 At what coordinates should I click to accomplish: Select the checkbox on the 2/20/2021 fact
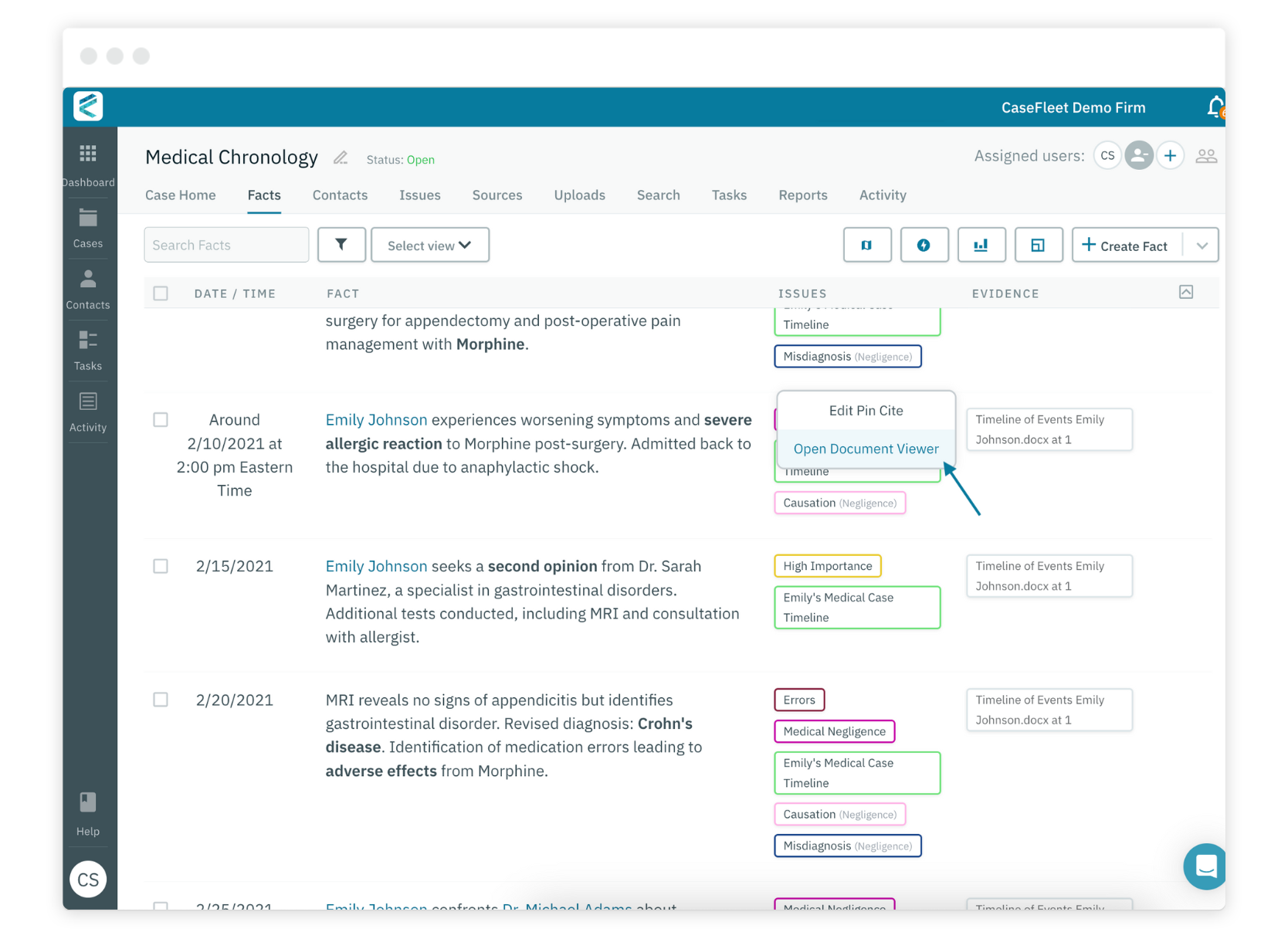[x=161, y=700]
